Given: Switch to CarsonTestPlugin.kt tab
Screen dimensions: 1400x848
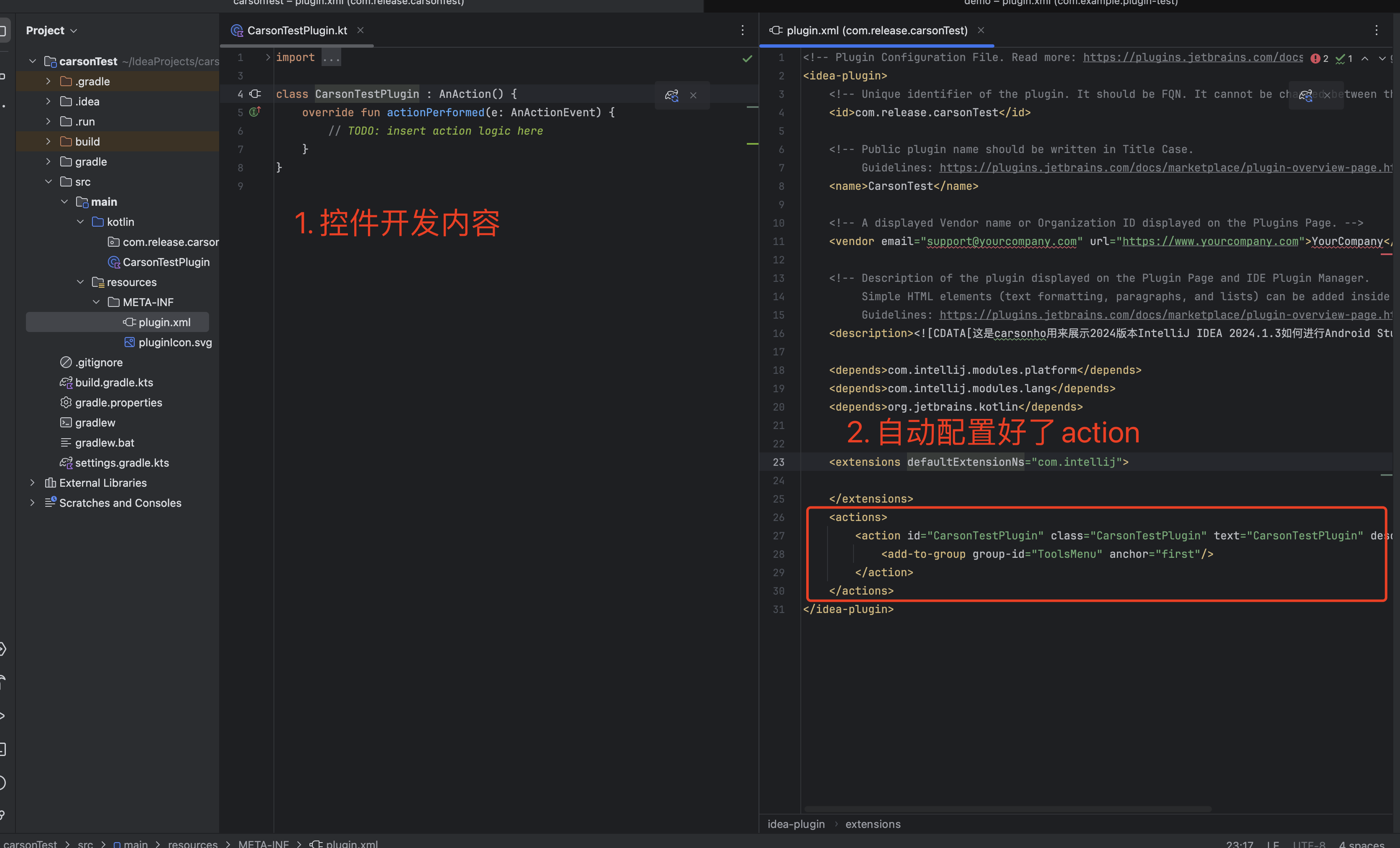Looking at the screenshot, I should tap(296, 31).
